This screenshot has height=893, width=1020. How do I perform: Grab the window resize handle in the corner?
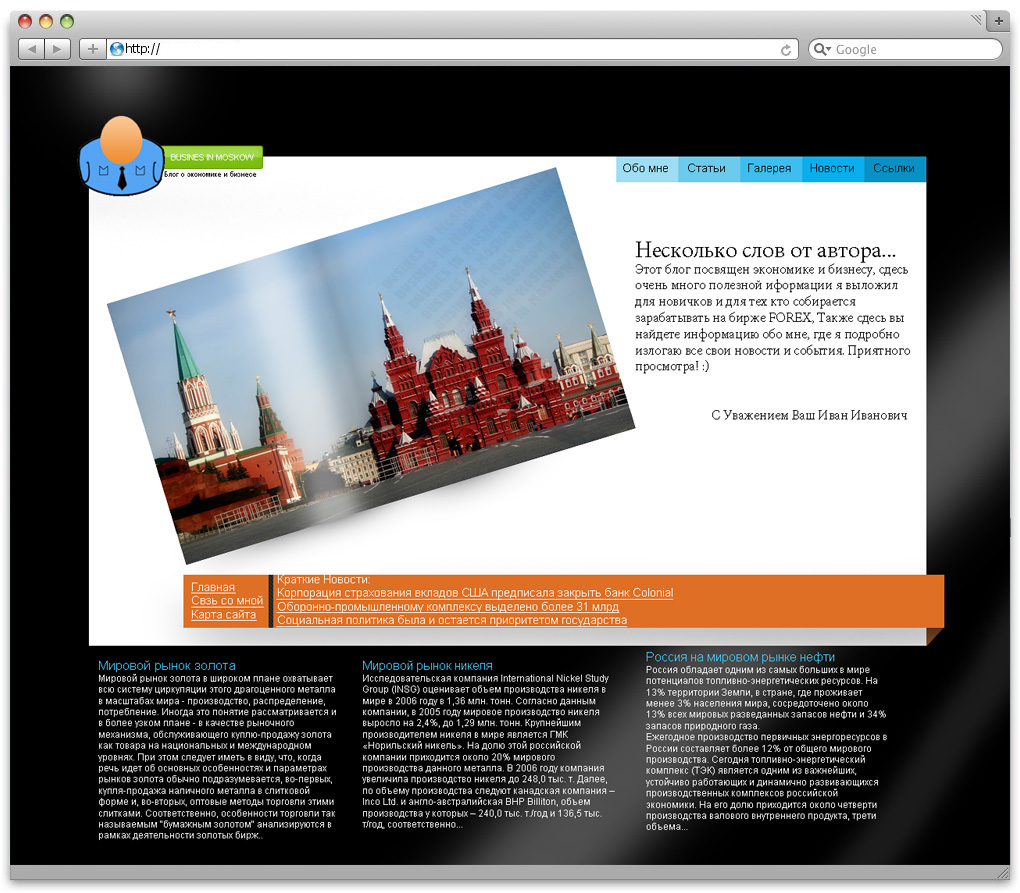coord(1002,872)
